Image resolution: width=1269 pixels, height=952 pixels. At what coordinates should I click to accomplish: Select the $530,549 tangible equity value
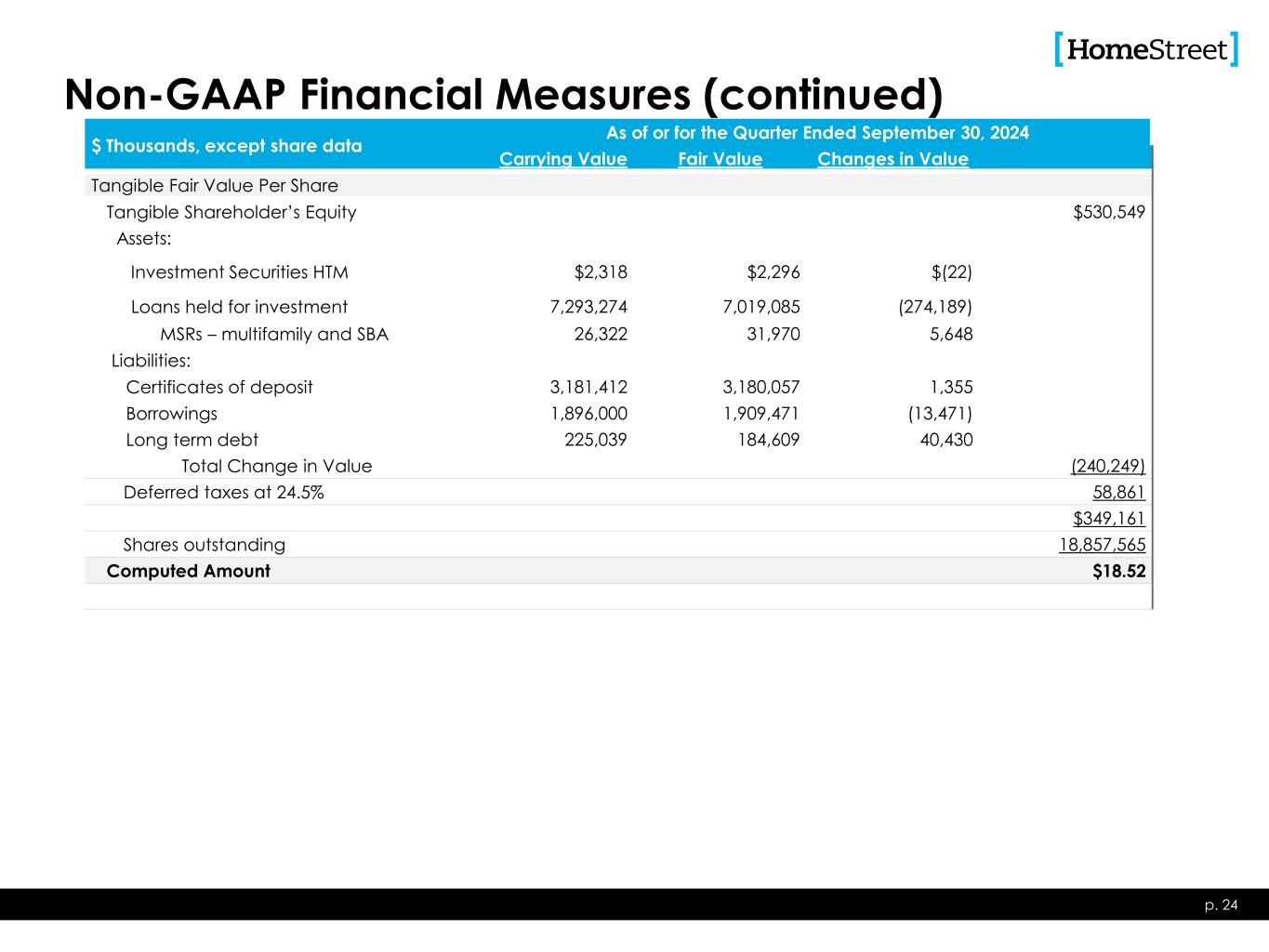click(1109, 212)
